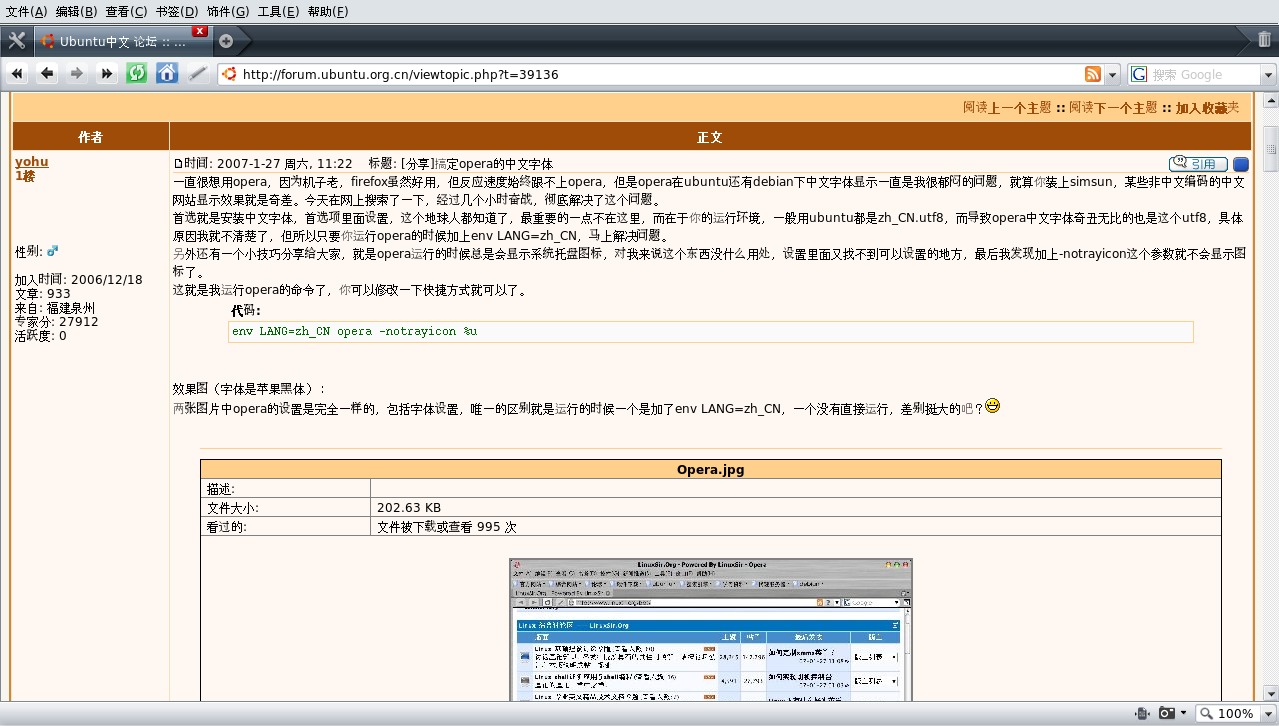Go back to the previous page
The height and width of the screenshot is (726, 1279).
47,73
